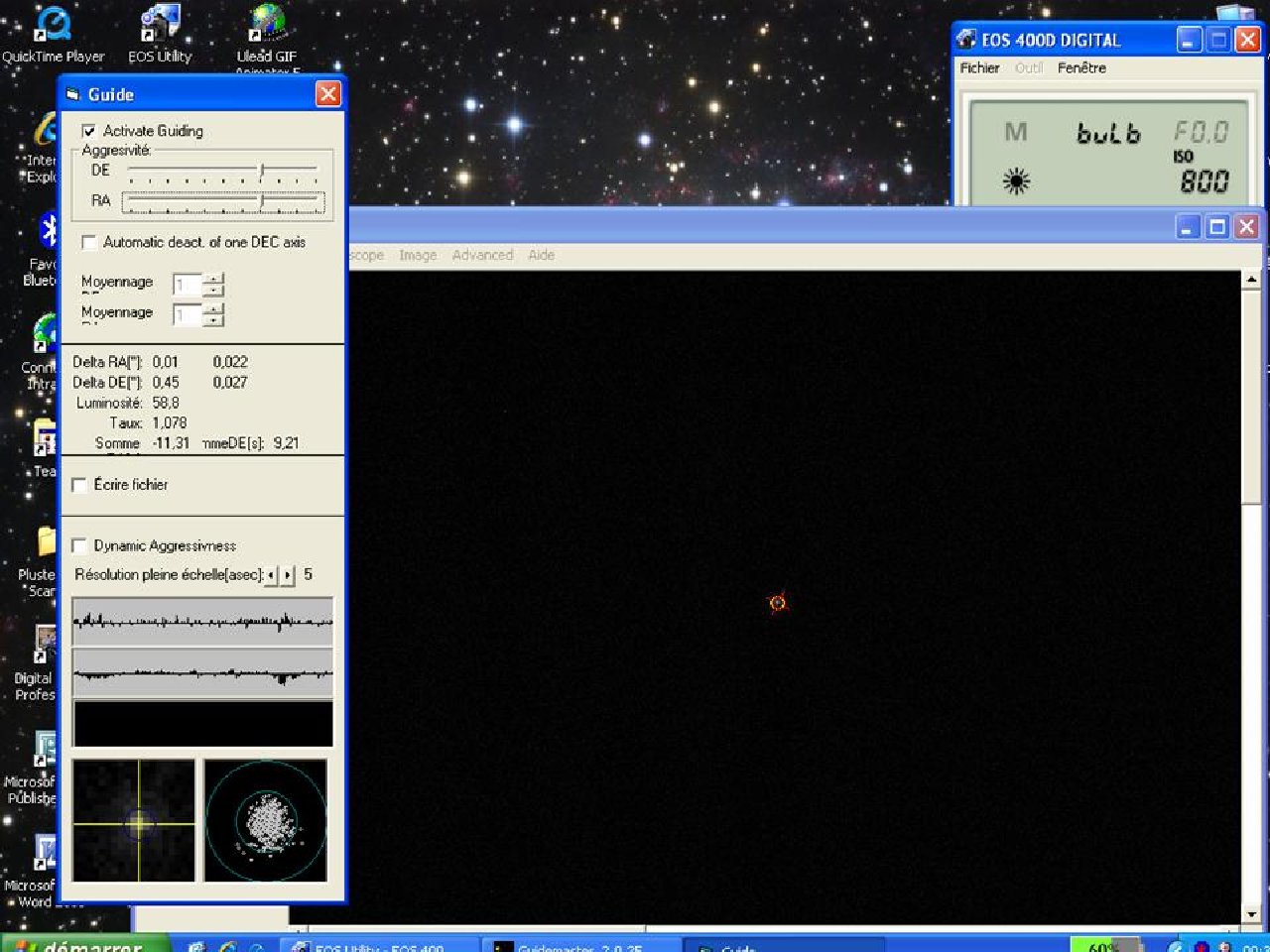
Task: Open the QuickTime Player desktop shortcut
Action: (53, 33)
